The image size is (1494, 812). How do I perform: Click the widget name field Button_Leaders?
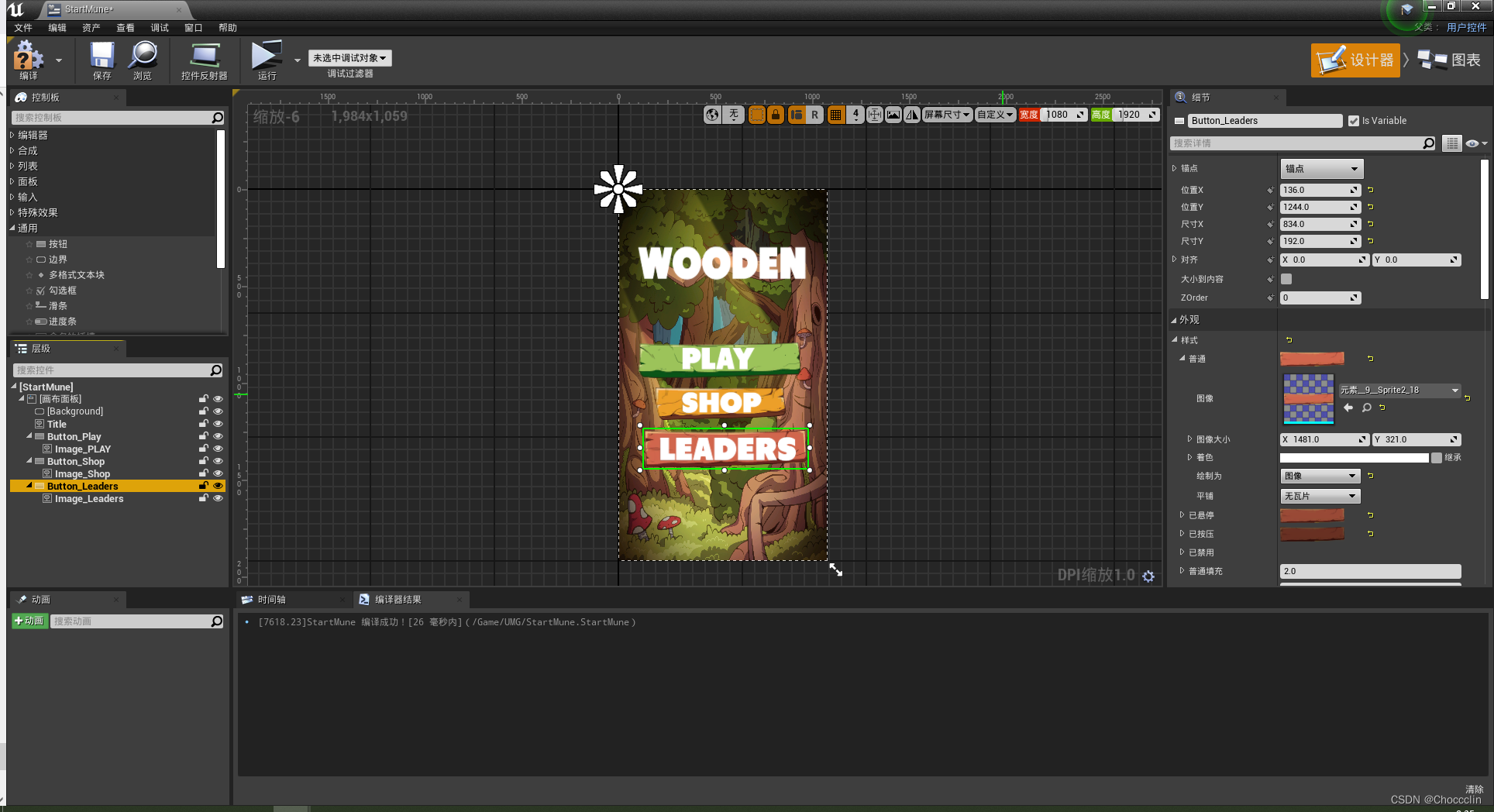(1265, 121)
